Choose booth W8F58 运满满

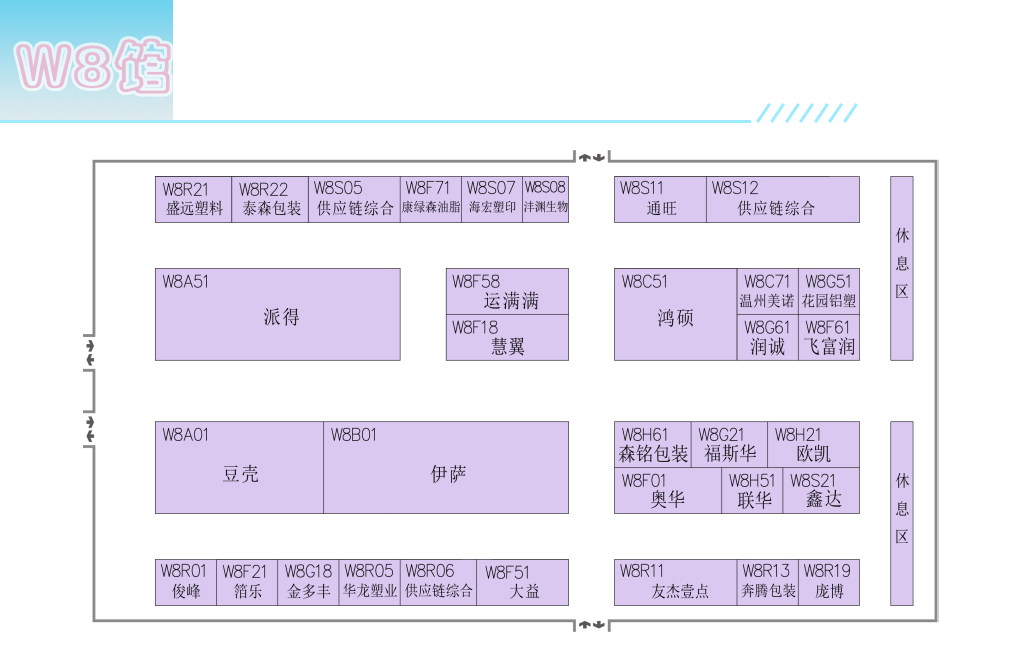507,291
